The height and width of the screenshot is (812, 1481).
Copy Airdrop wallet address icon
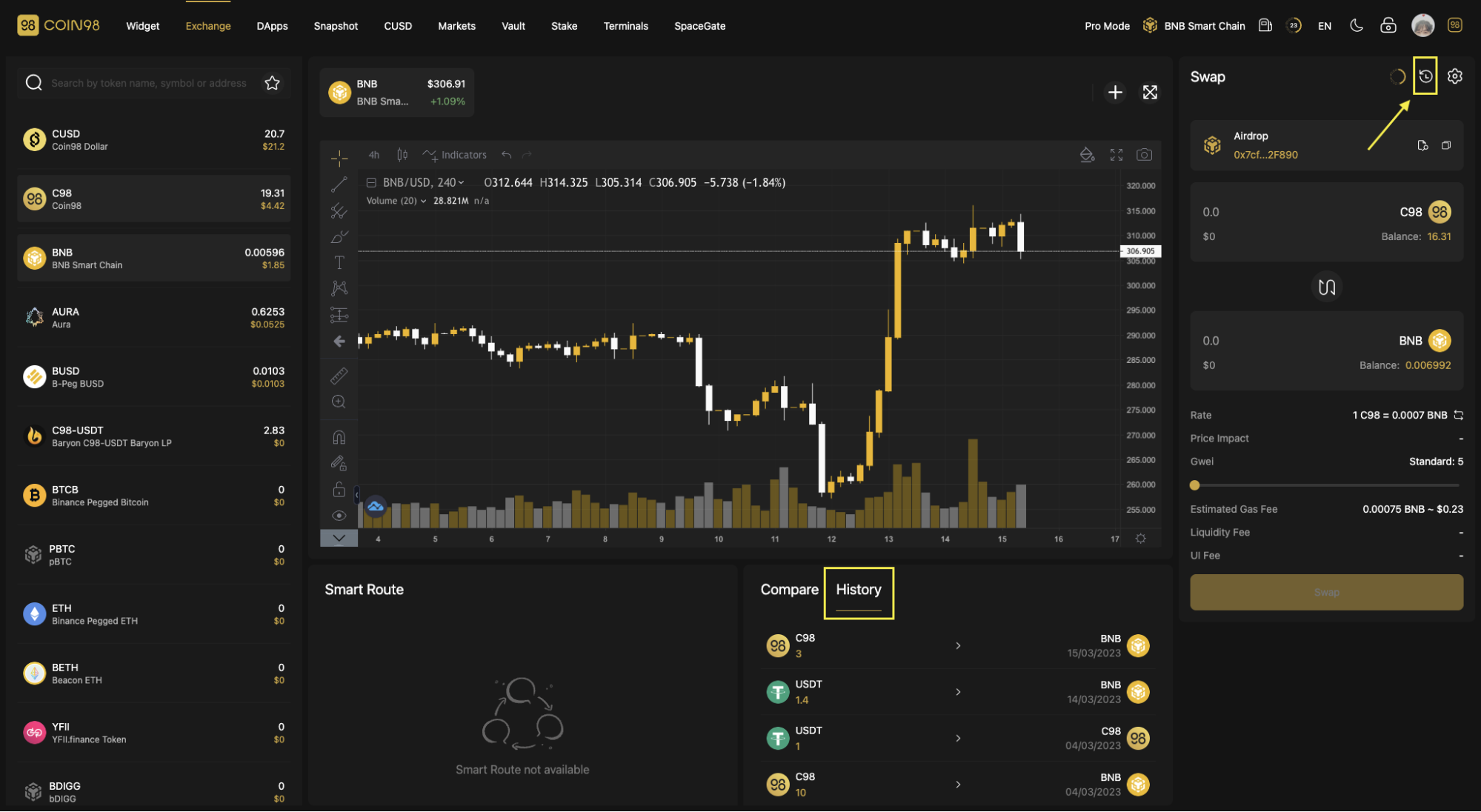[x=1445, y=145]
